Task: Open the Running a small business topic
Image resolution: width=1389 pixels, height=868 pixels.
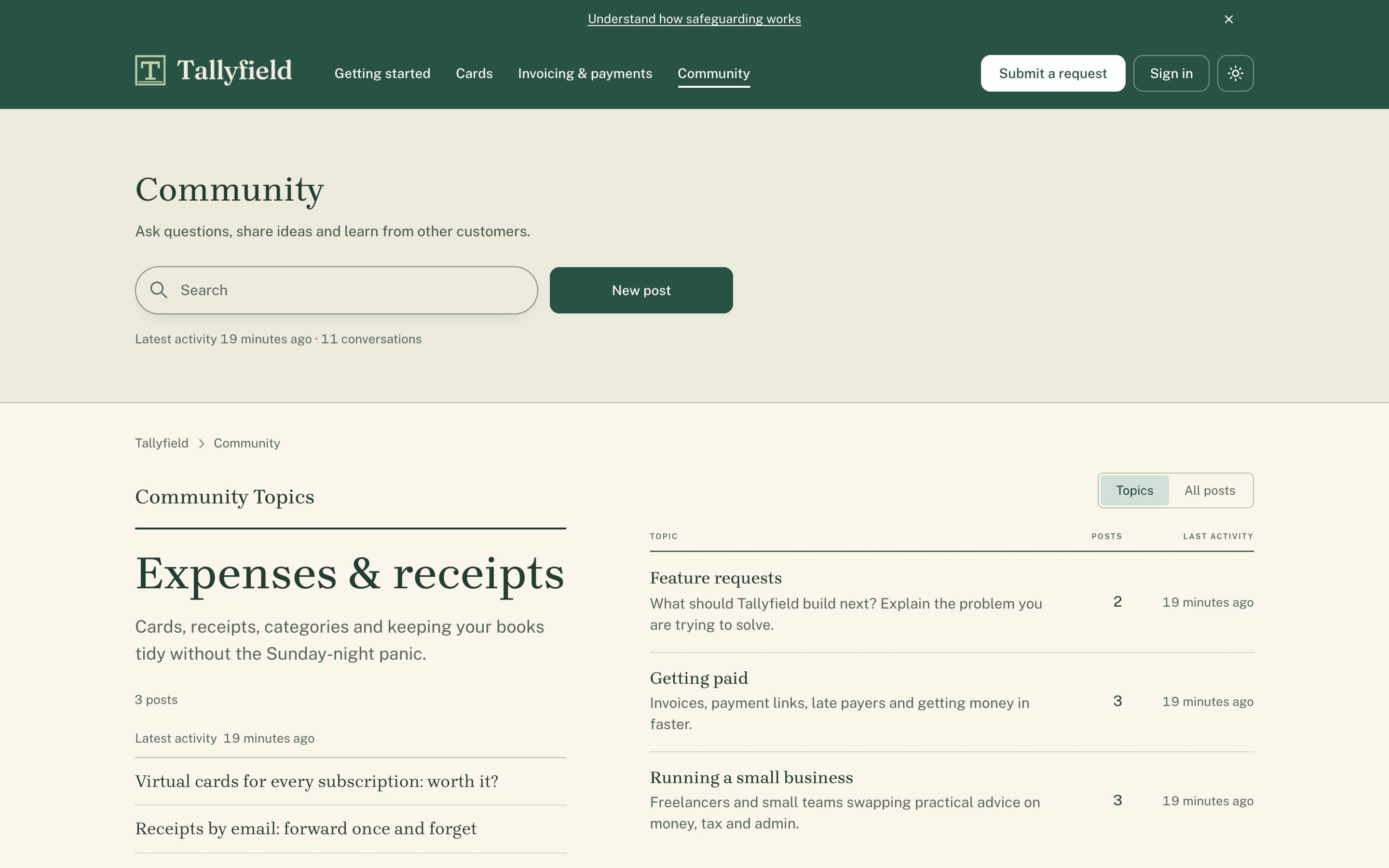Action: [751, 777]
